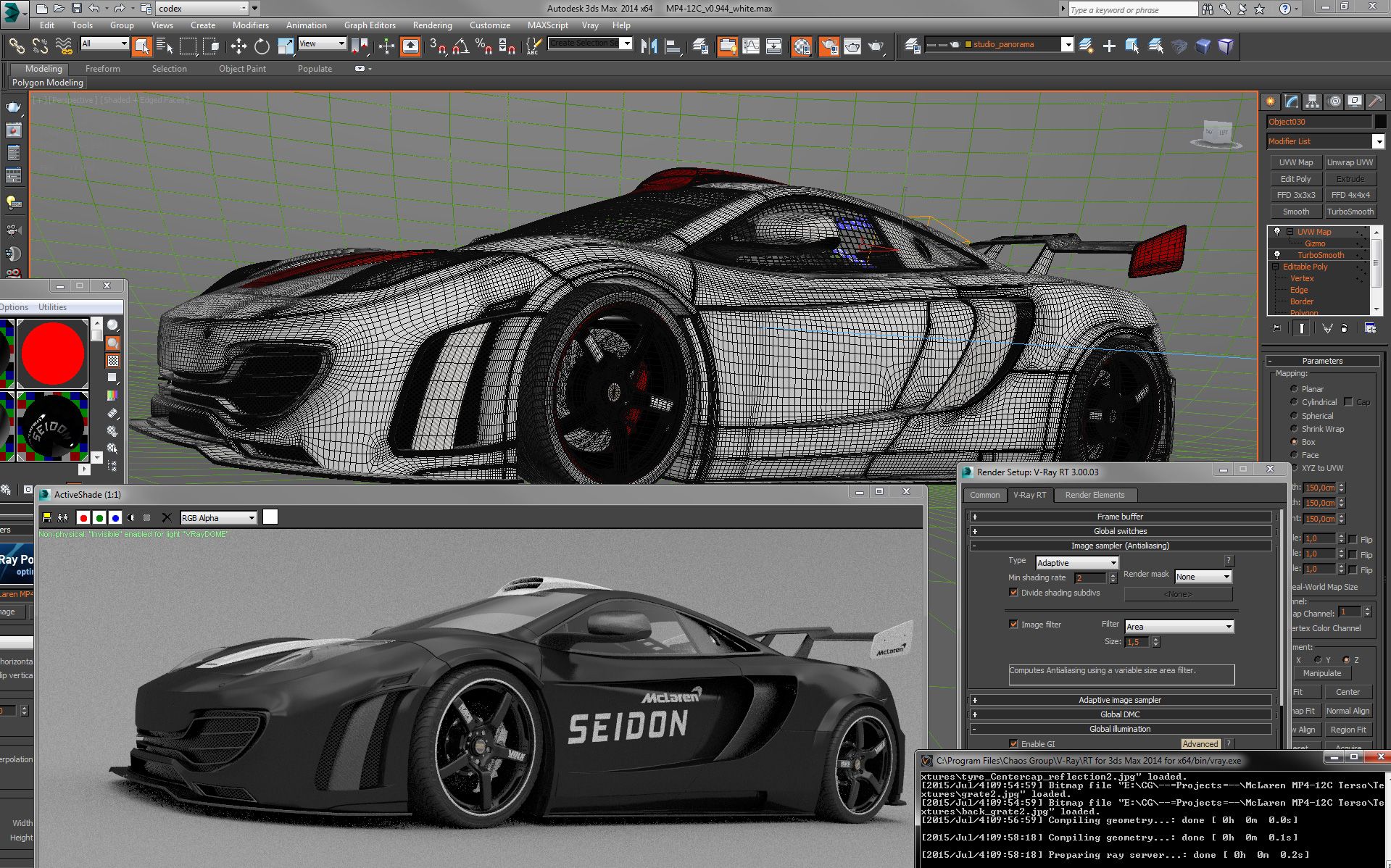The width and height of the screenshot is (1391, 868).
Task: Open the Motion command panel tab
Action: coord(1334,101)
